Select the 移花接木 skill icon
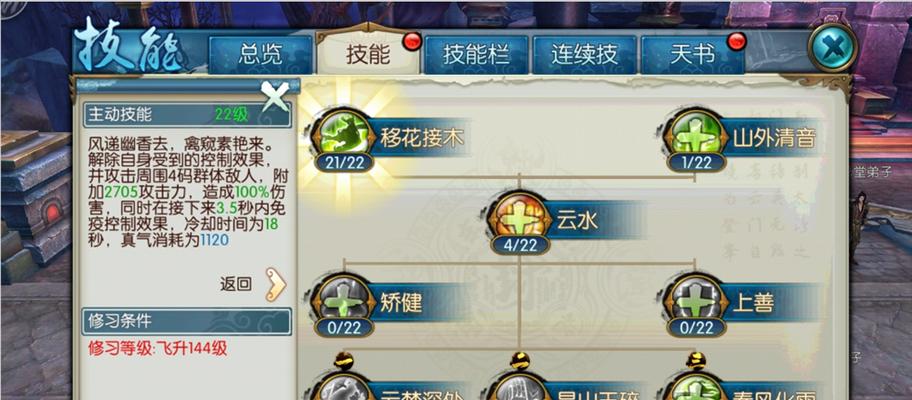Image resolution: width=912 pixels, height=400 pixels. coord(343,135)
